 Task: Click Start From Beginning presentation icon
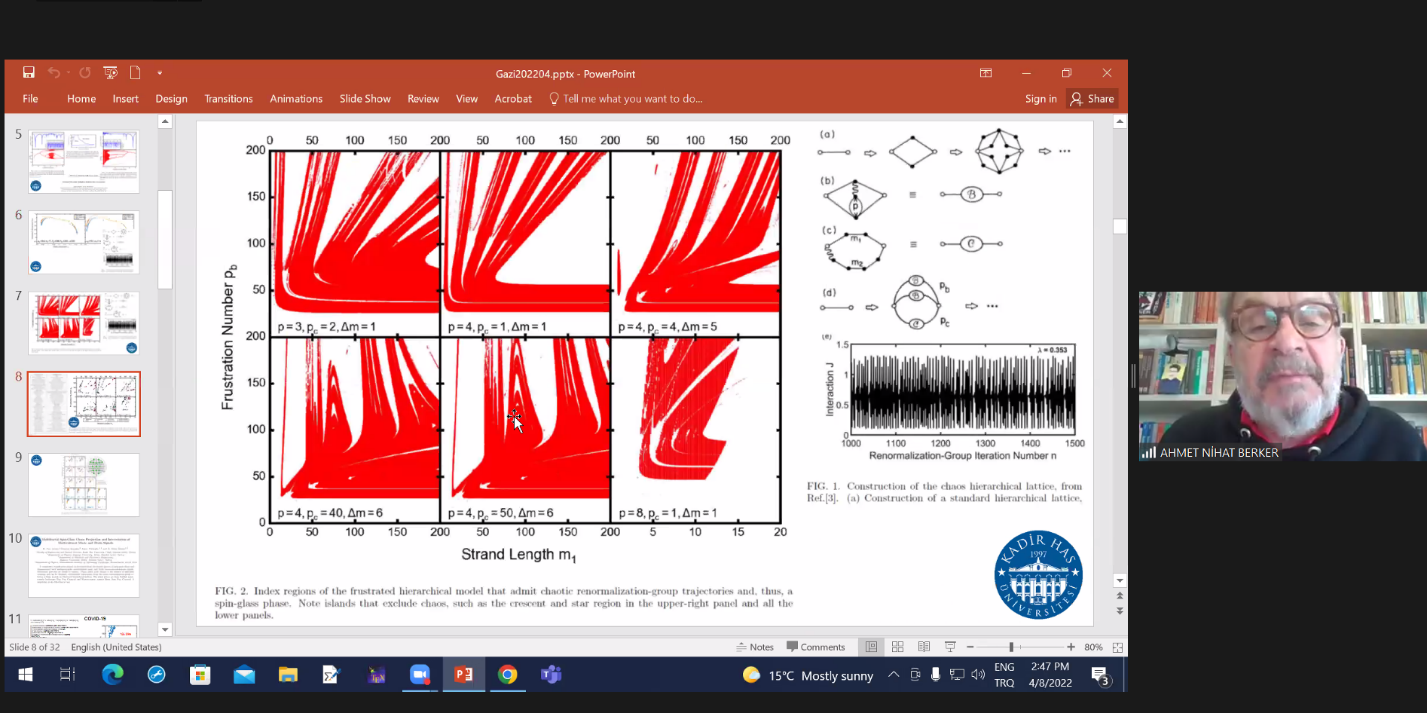click(110, 73)
